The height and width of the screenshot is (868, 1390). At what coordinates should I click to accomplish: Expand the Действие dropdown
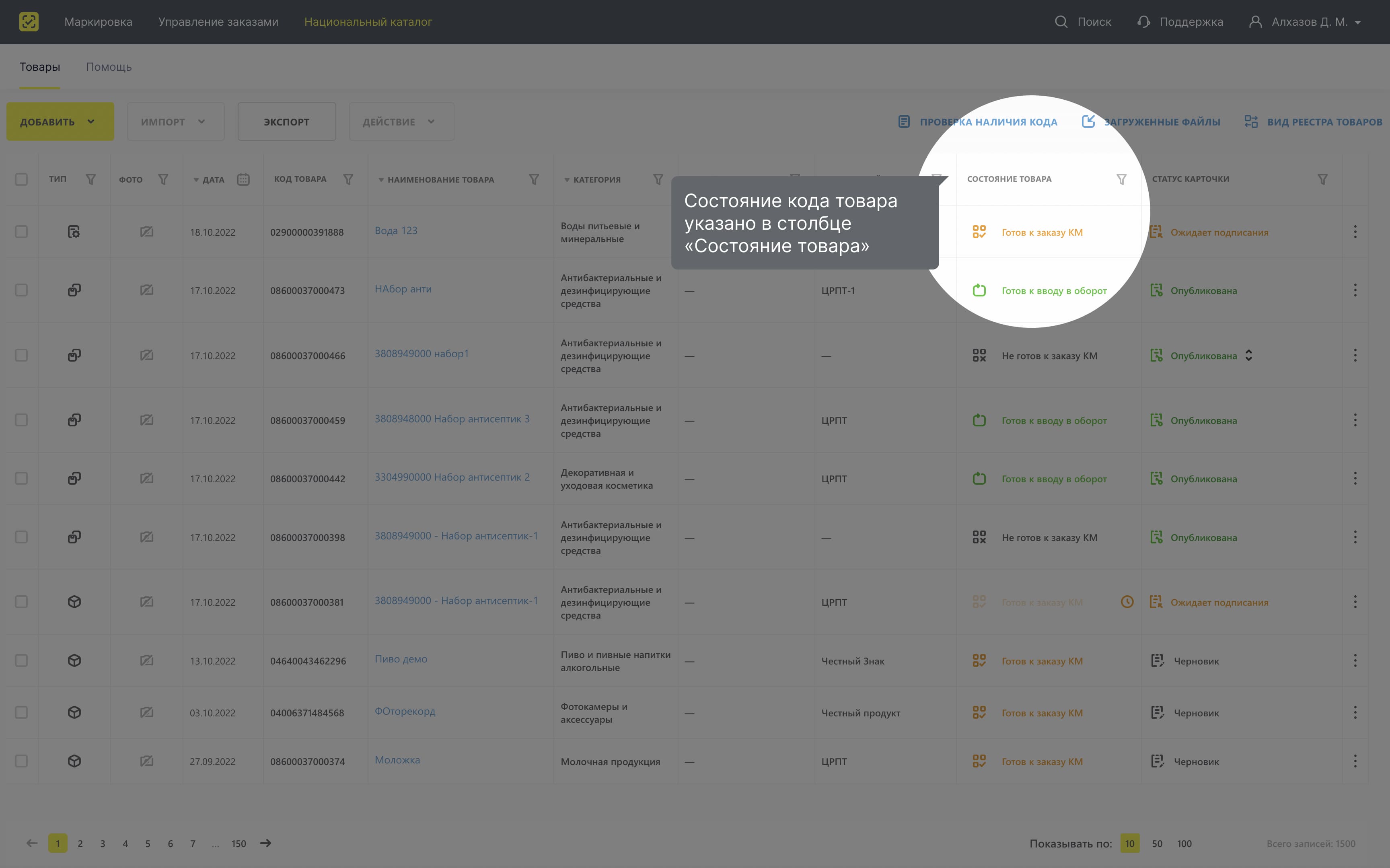[401, 122]
